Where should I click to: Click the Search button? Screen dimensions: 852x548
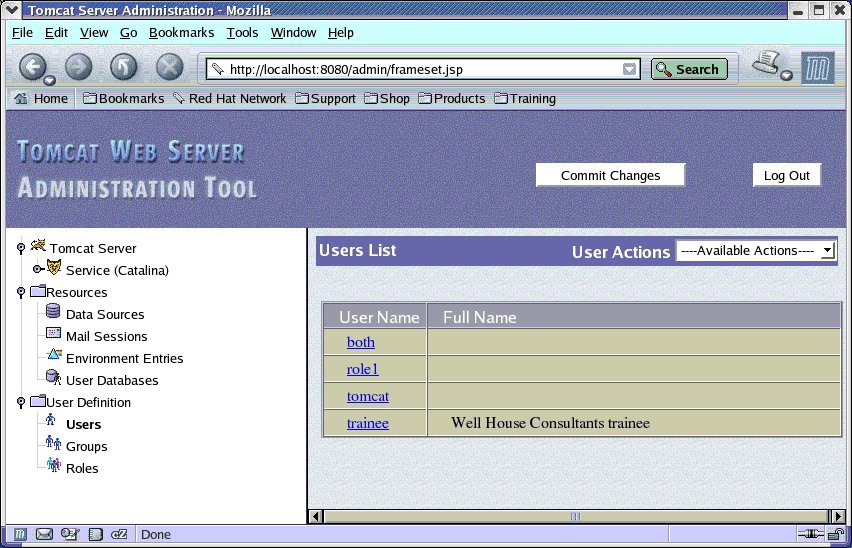[x=689, y=69]
